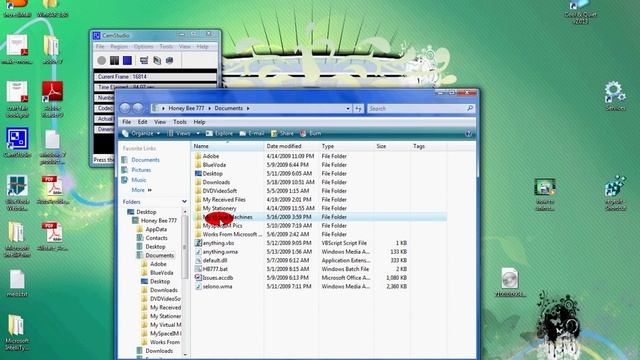Click the blue CamStudio stop button
This screenshot has width=640, height=360.
[x=127, y=60]
